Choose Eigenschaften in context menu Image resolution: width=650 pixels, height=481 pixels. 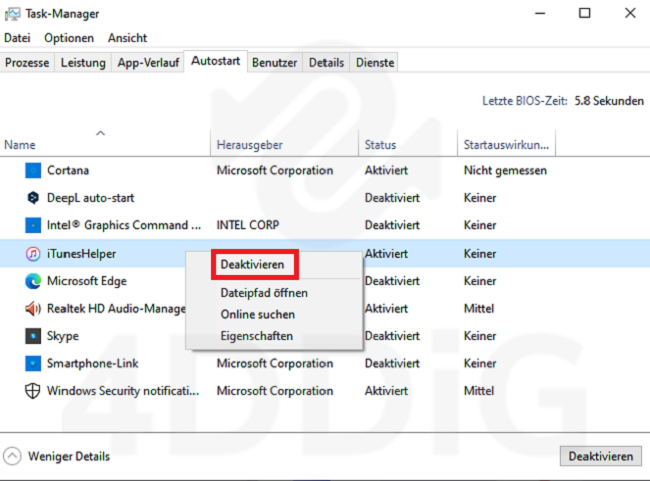[257, 336]
